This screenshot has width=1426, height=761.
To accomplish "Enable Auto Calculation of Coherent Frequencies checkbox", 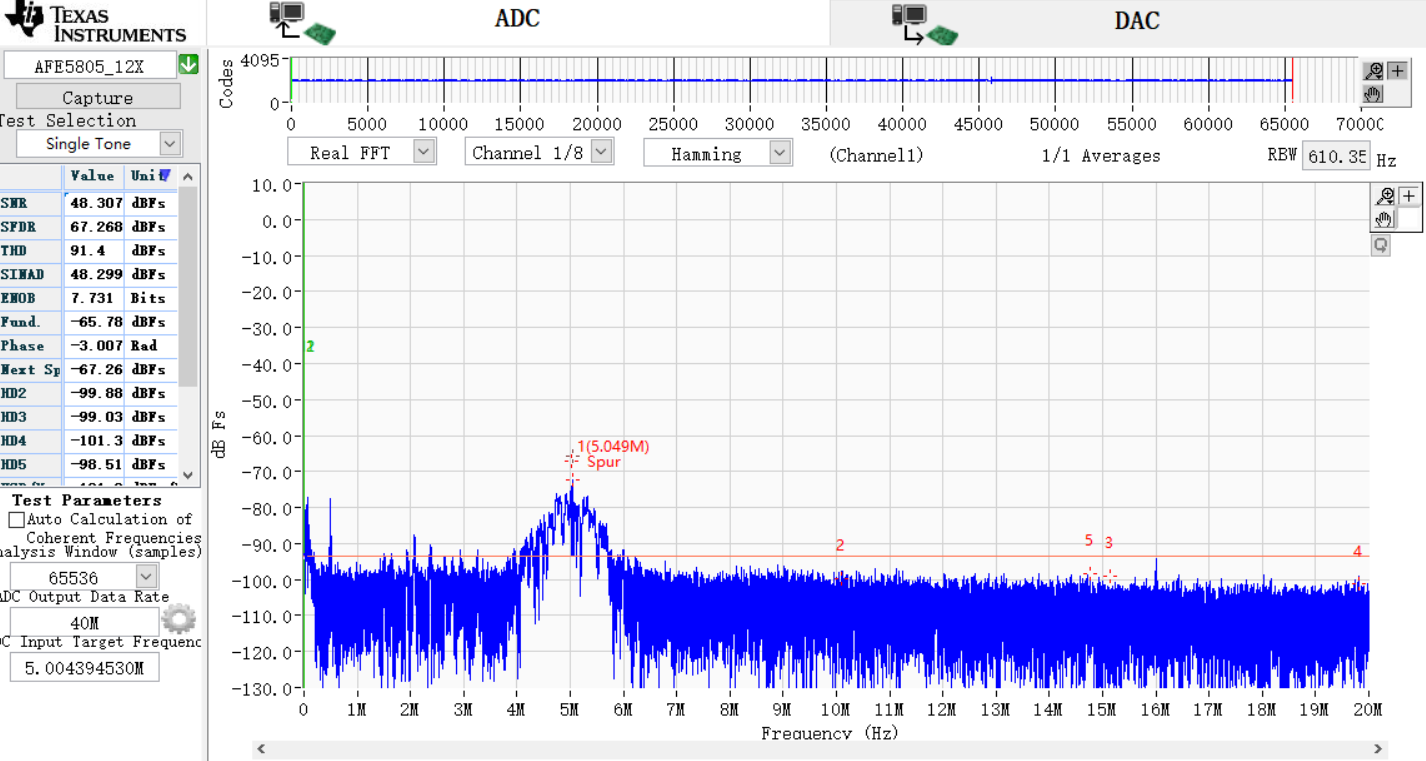I will pyautogui.click(x=16, y=520).
